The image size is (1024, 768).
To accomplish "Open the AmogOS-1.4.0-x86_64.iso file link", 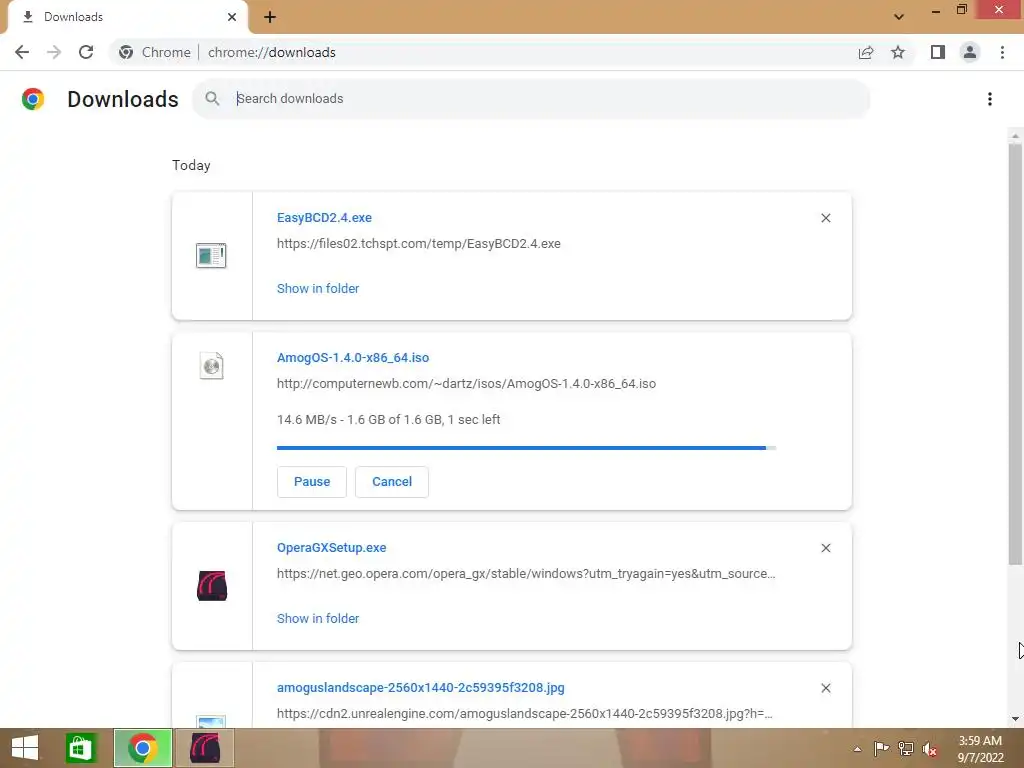I will tap(353, 358).
